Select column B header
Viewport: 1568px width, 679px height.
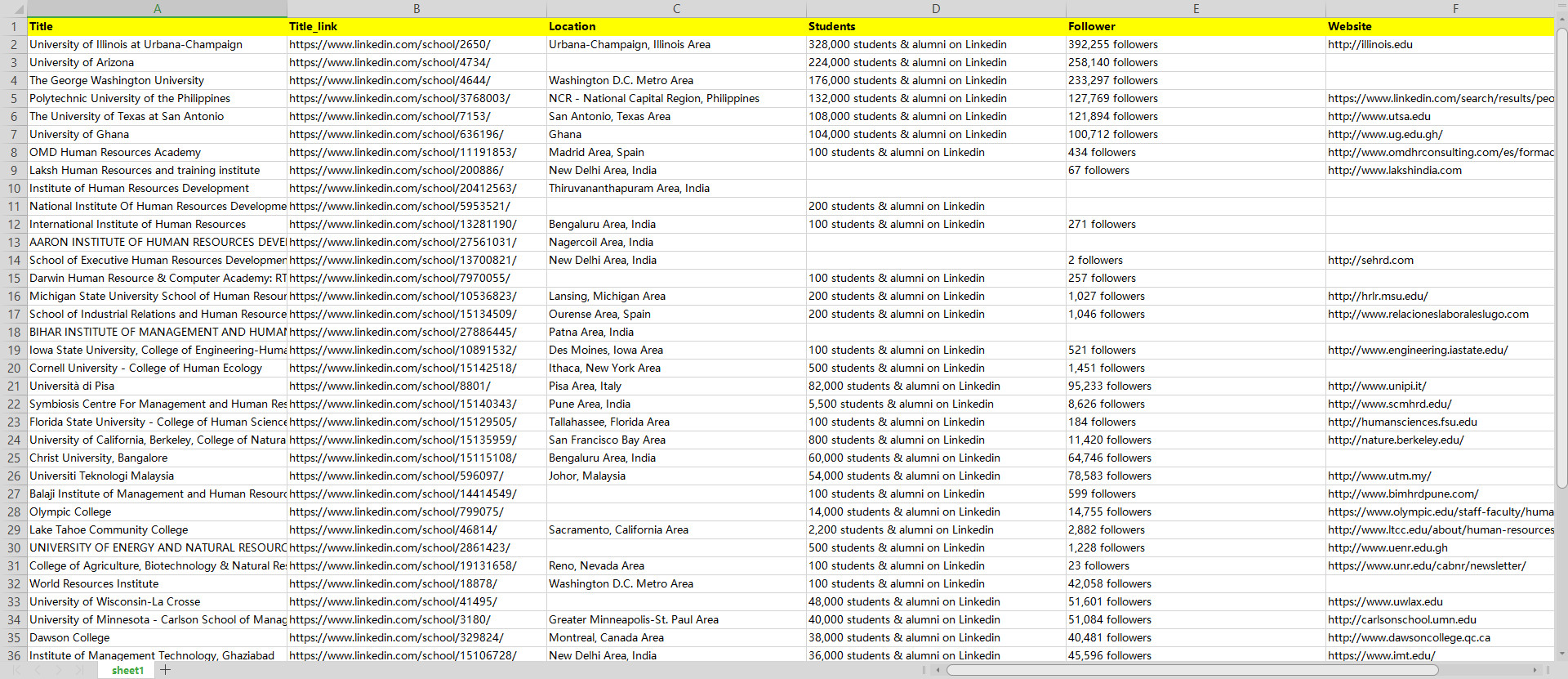click(x=417, y=9)
